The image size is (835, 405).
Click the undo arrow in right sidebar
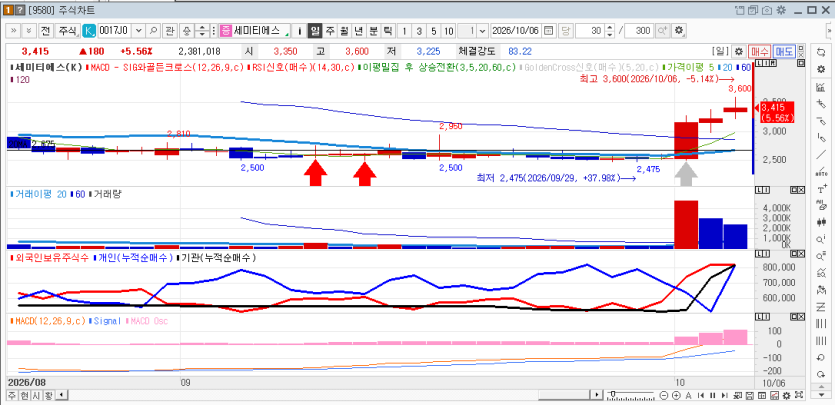click(x=821, y=357)
